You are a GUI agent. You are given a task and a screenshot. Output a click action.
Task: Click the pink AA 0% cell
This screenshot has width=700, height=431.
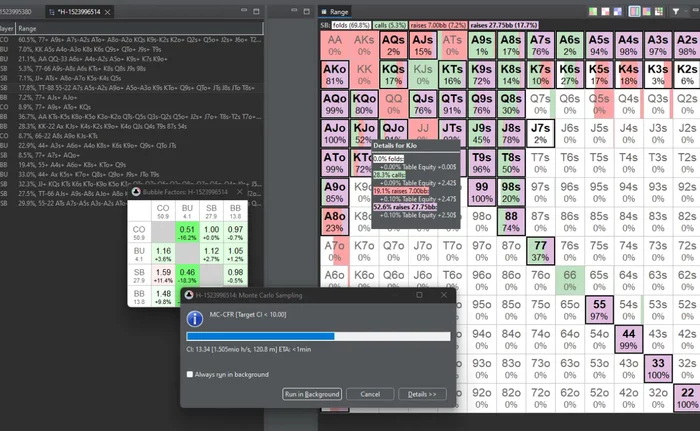335,46
